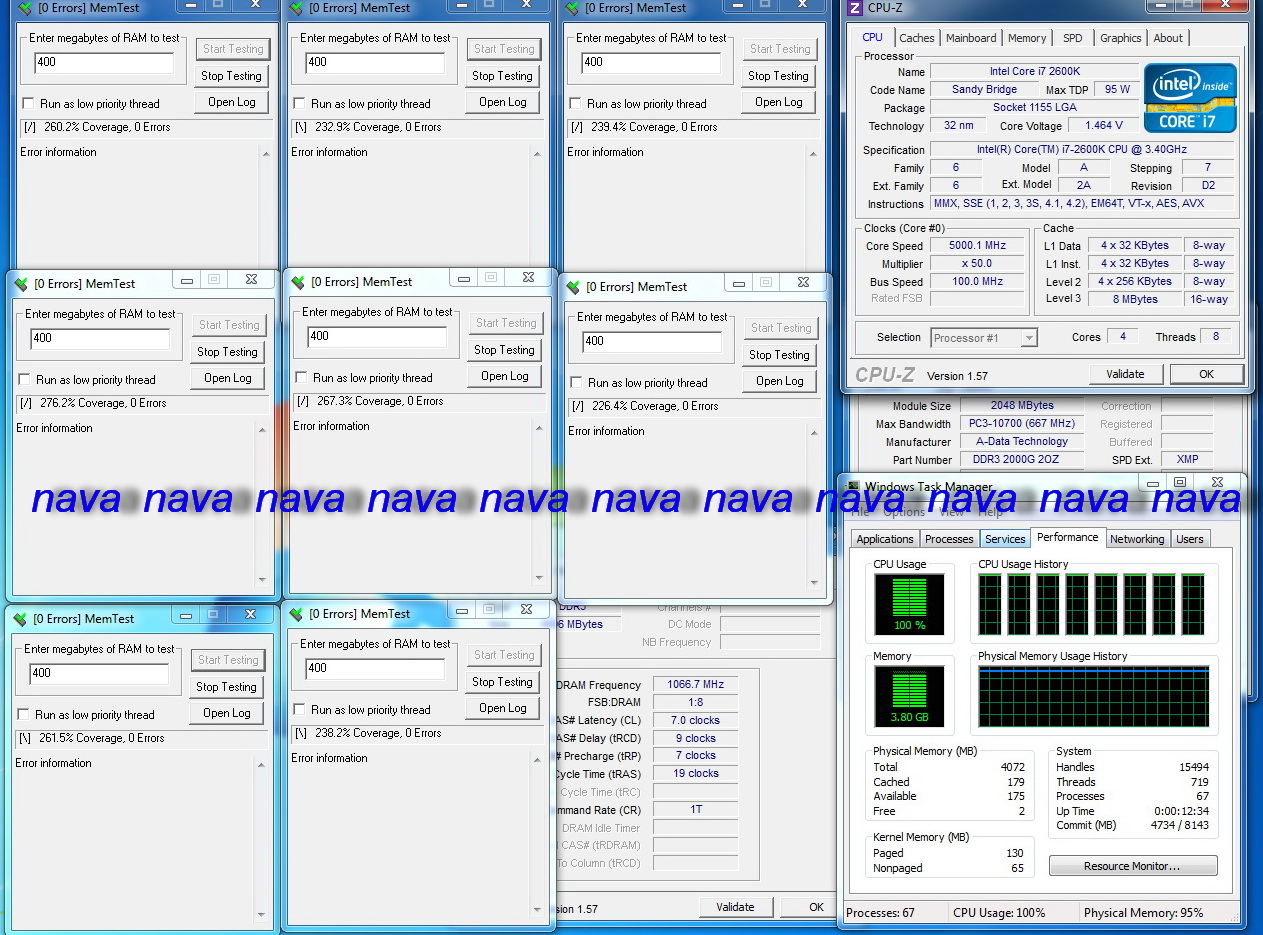
Task: Click the FSB:DRAM value 1:8
Action: 695,702
